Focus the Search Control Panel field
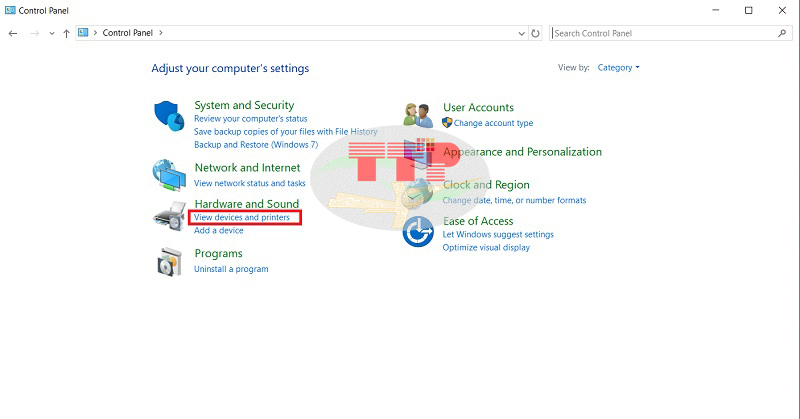This screenshot has height=419, width=800. point(671,33)
